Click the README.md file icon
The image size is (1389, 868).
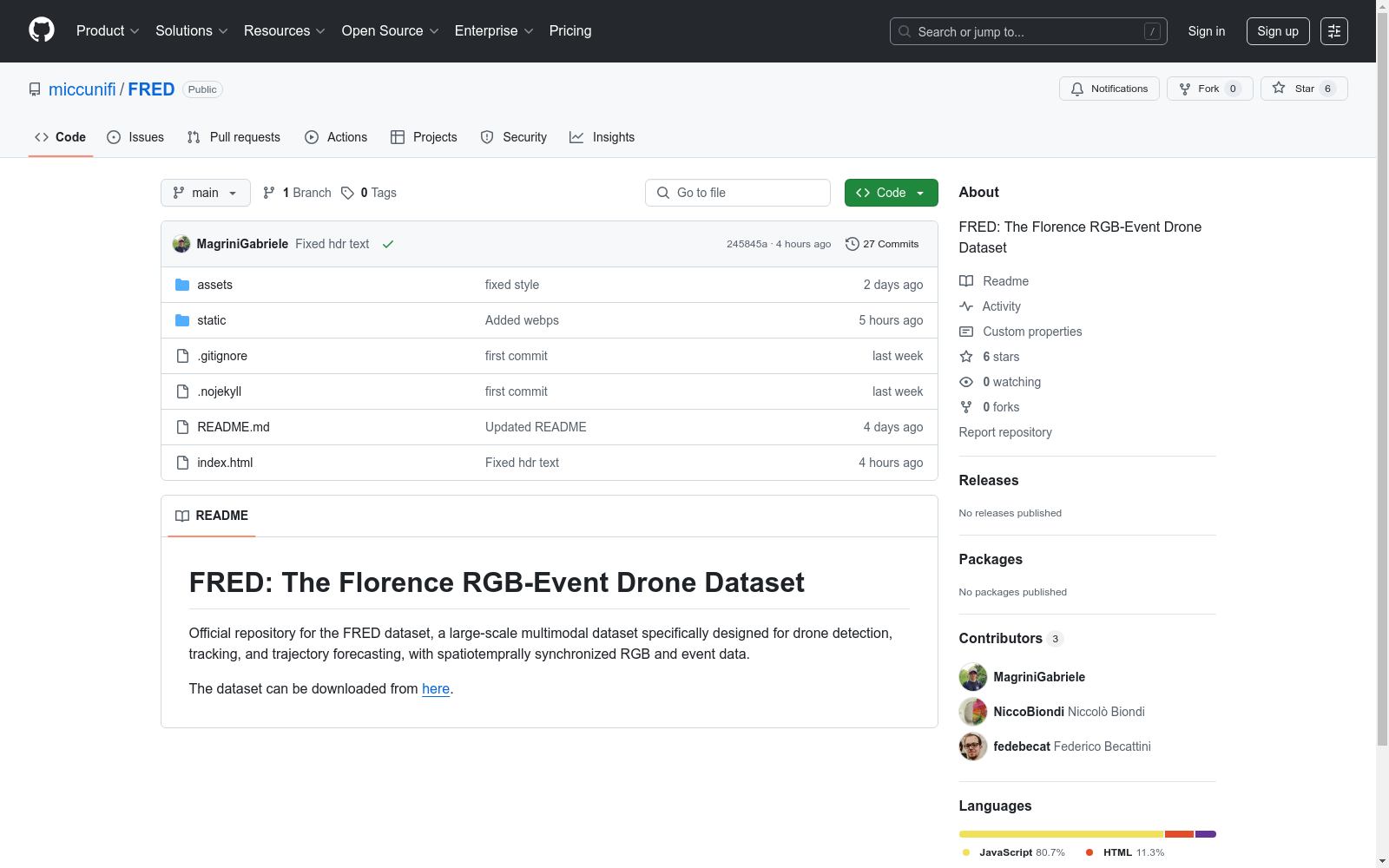pos(182,427)
